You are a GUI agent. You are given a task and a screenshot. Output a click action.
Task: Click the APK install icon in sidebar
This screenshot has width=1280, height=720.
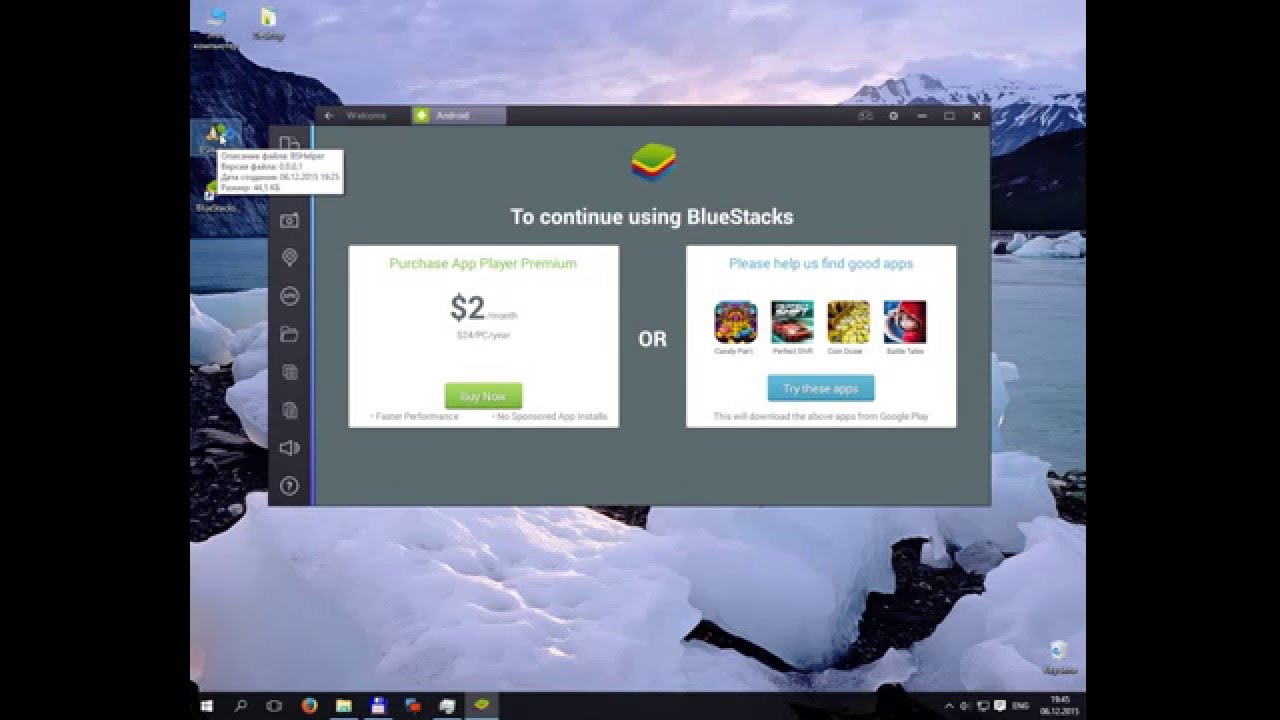(x=289, y=296)
